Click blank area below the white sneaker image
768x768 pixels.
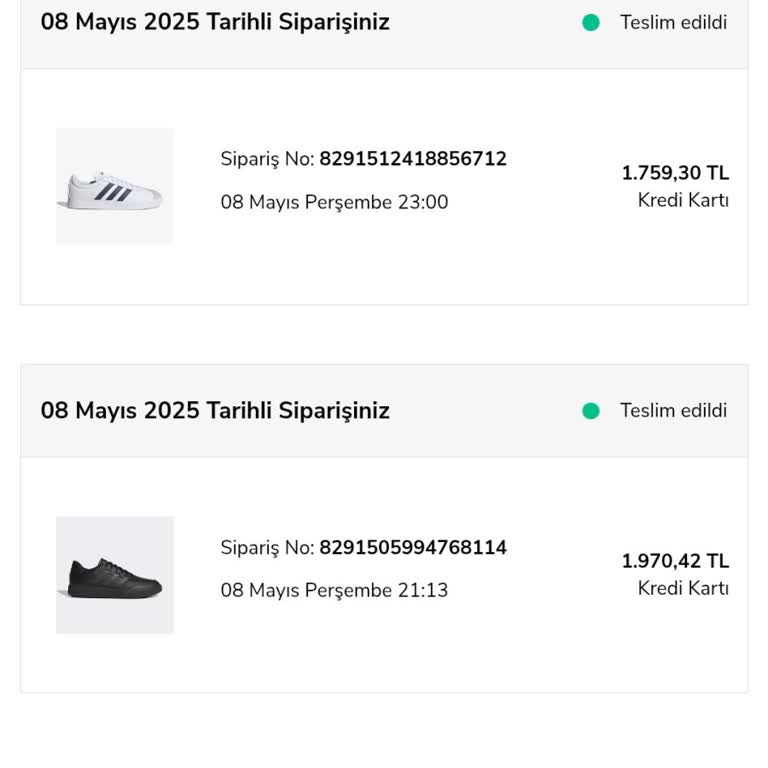tap(114, 274)
